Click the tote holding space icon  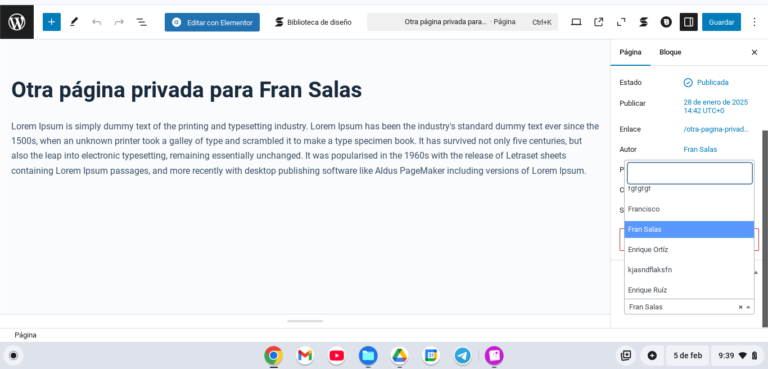pyautogui.click(x=625, y=356)
